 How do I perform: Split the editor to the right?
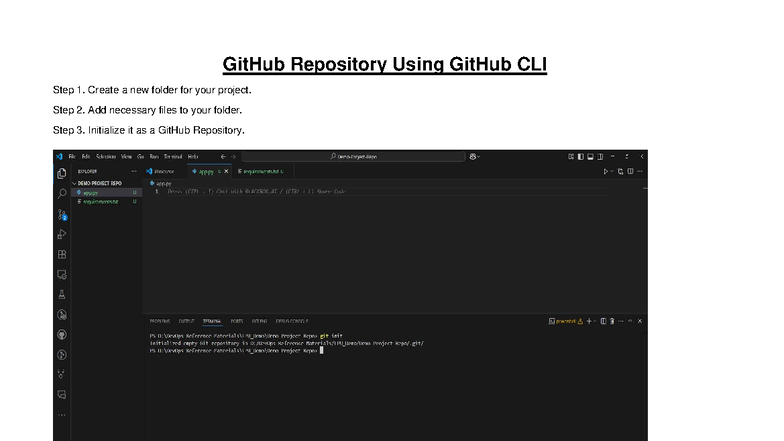630,172
